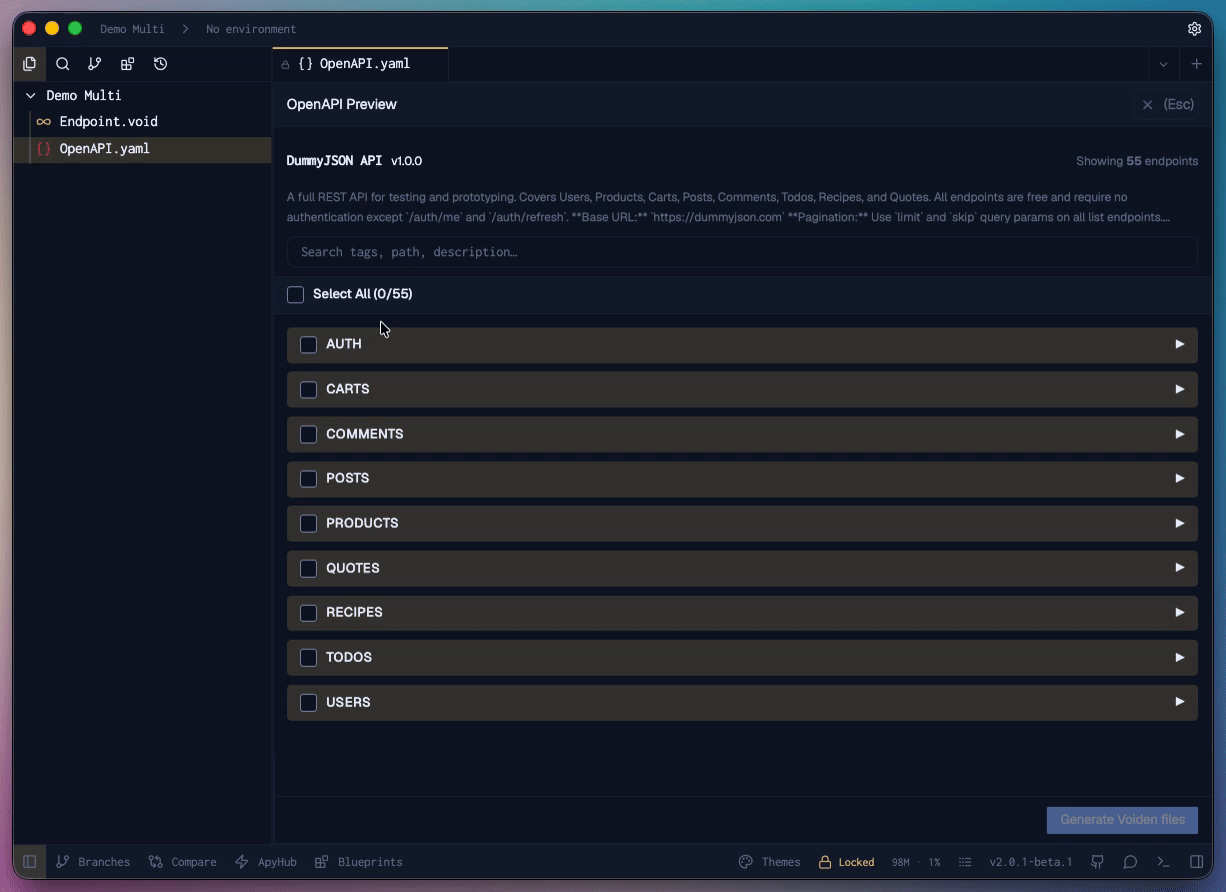Choose the No environment selector
The width and height of the screenshot is (1226, 892).
pyautogui.click(x=251, y=29)
